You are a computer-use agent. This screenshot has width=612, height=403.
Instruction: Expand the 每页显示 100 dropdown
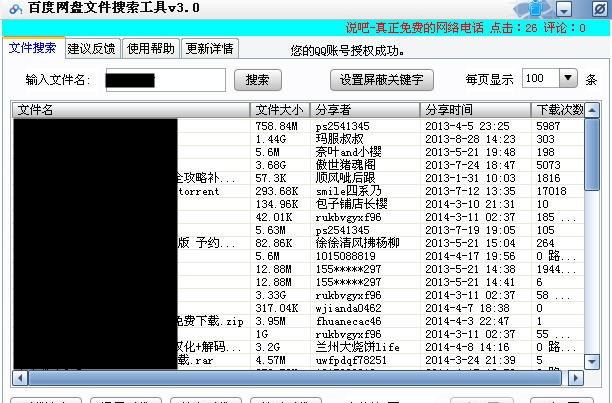coord(568,78)
